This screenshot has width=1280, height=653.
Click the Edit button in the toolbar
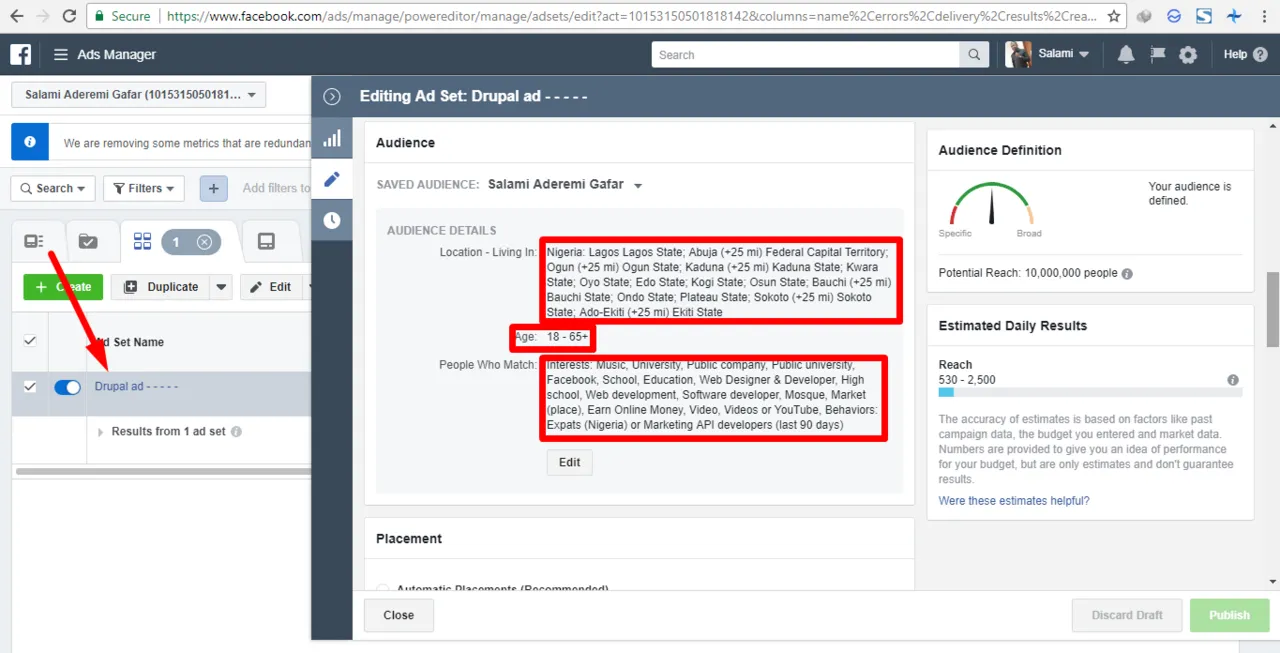(x=271, y=287)
